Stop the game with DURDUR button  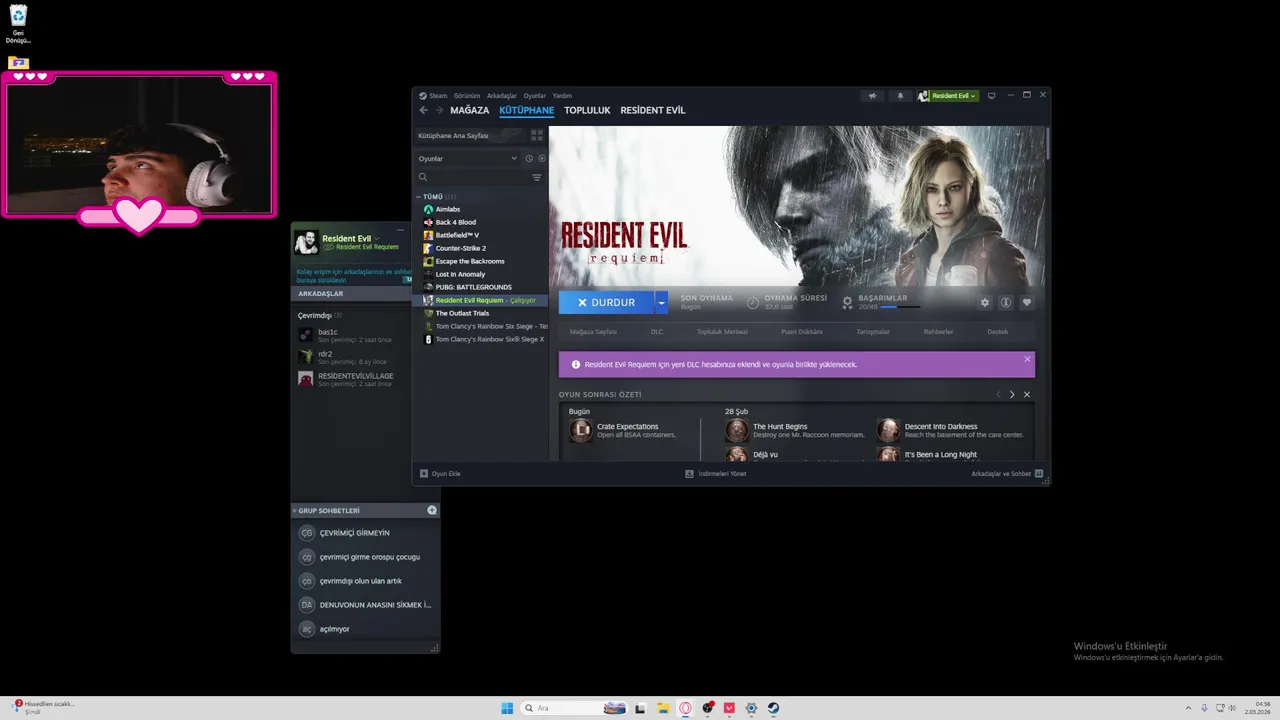(606, 302)
